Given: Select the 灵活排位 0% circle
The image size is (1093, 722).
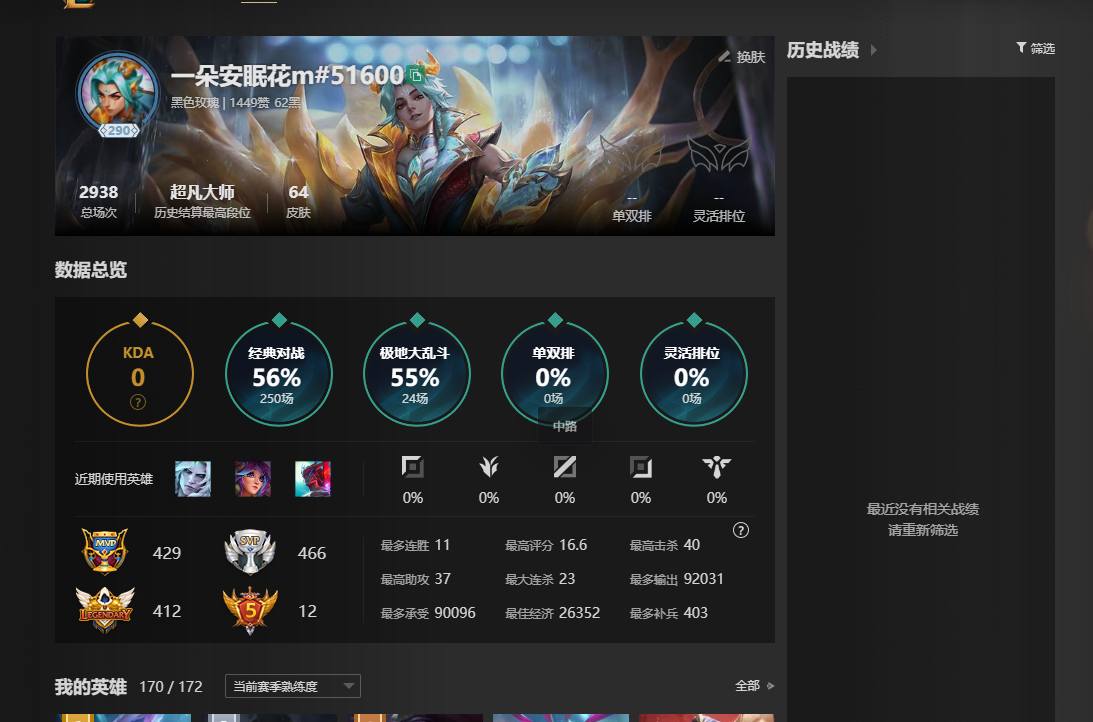Looking at the screenshot, I should coord(693,374).
